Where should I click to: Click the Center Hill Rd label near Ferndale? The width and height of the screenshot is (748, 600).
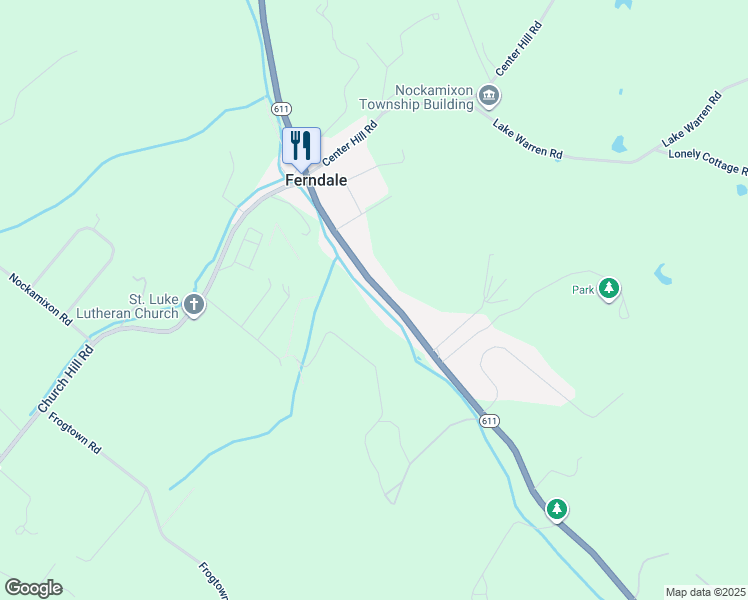[350, 143]
